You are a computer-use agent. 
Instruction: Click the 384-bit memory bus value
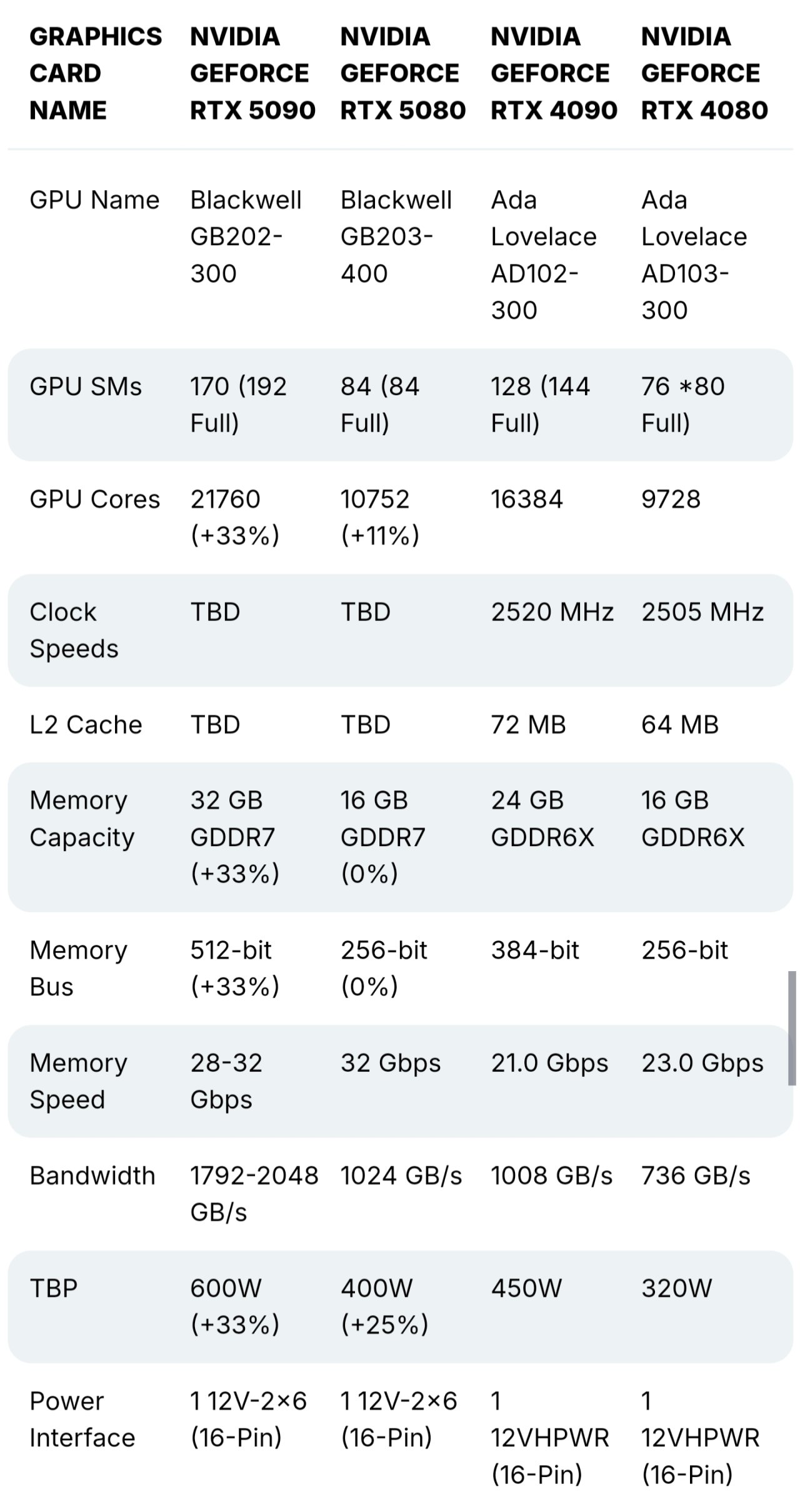coord(535,950)
